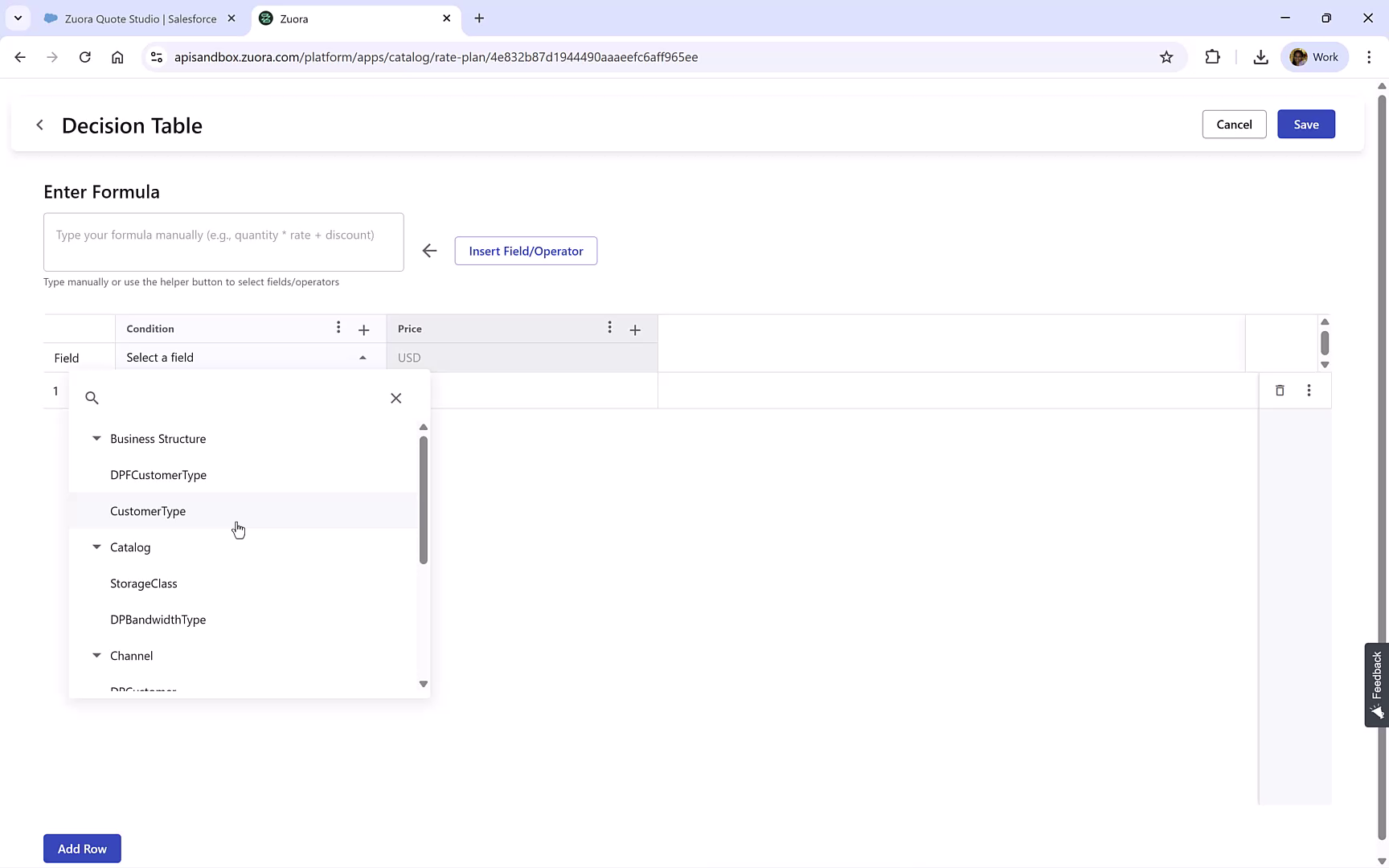Save the decision table
The height and width of the screenshot is (868, 1389).
pos(1305,124)
